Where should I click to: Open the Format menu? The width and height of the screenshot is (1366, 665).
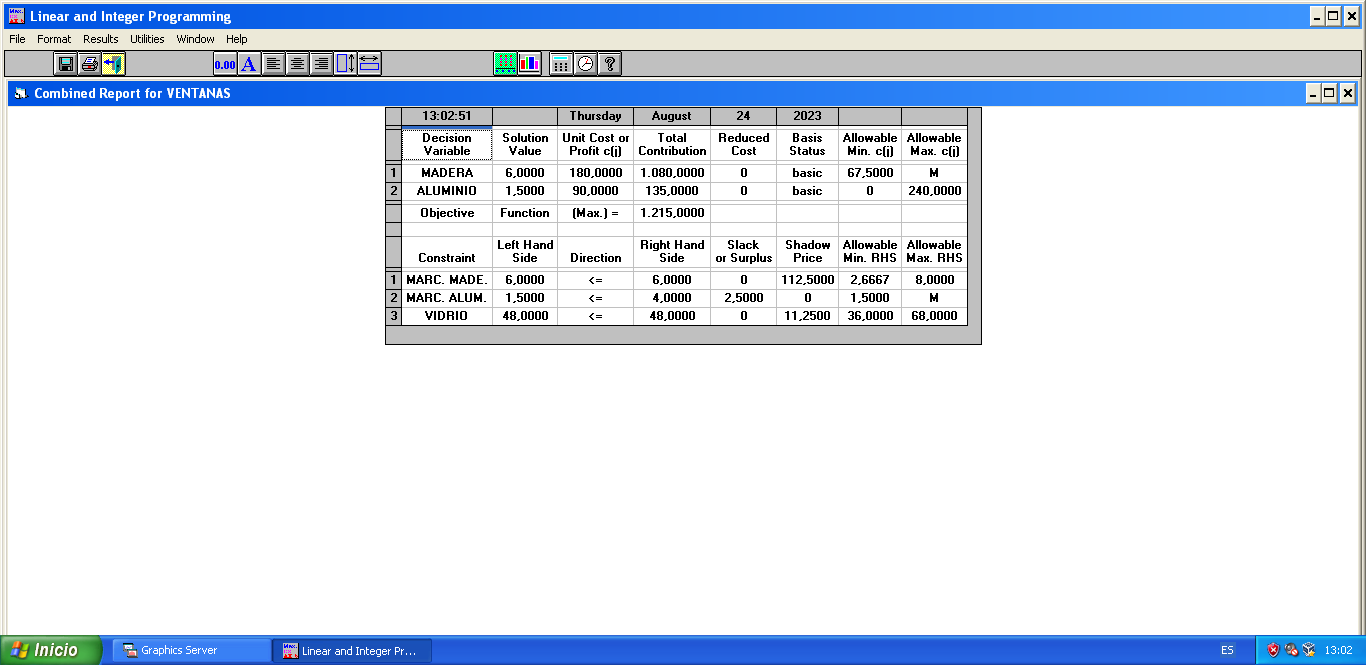54,39
